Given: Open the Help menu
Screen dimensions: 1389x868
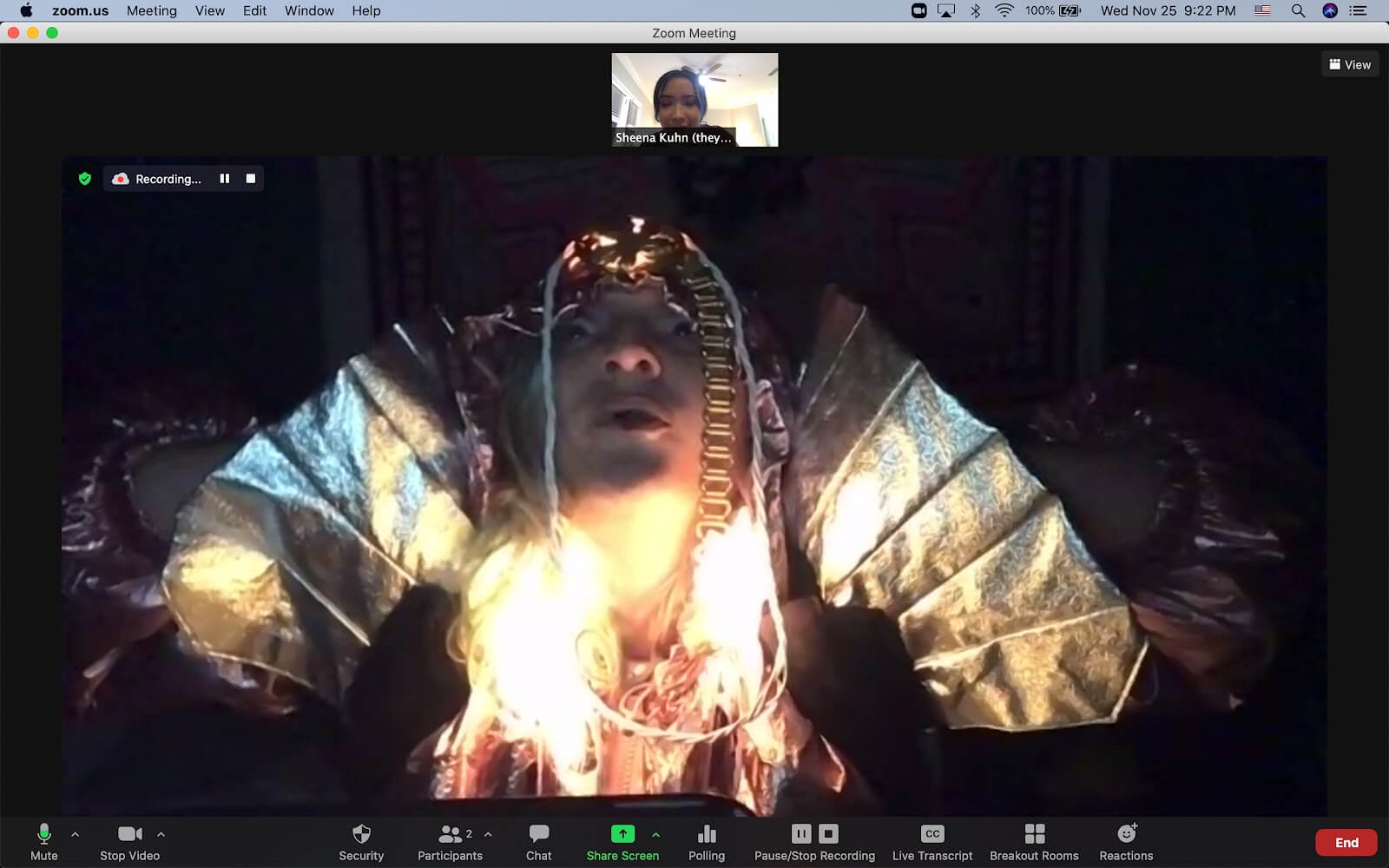Looking at the screenshot, I should point(366,10).
